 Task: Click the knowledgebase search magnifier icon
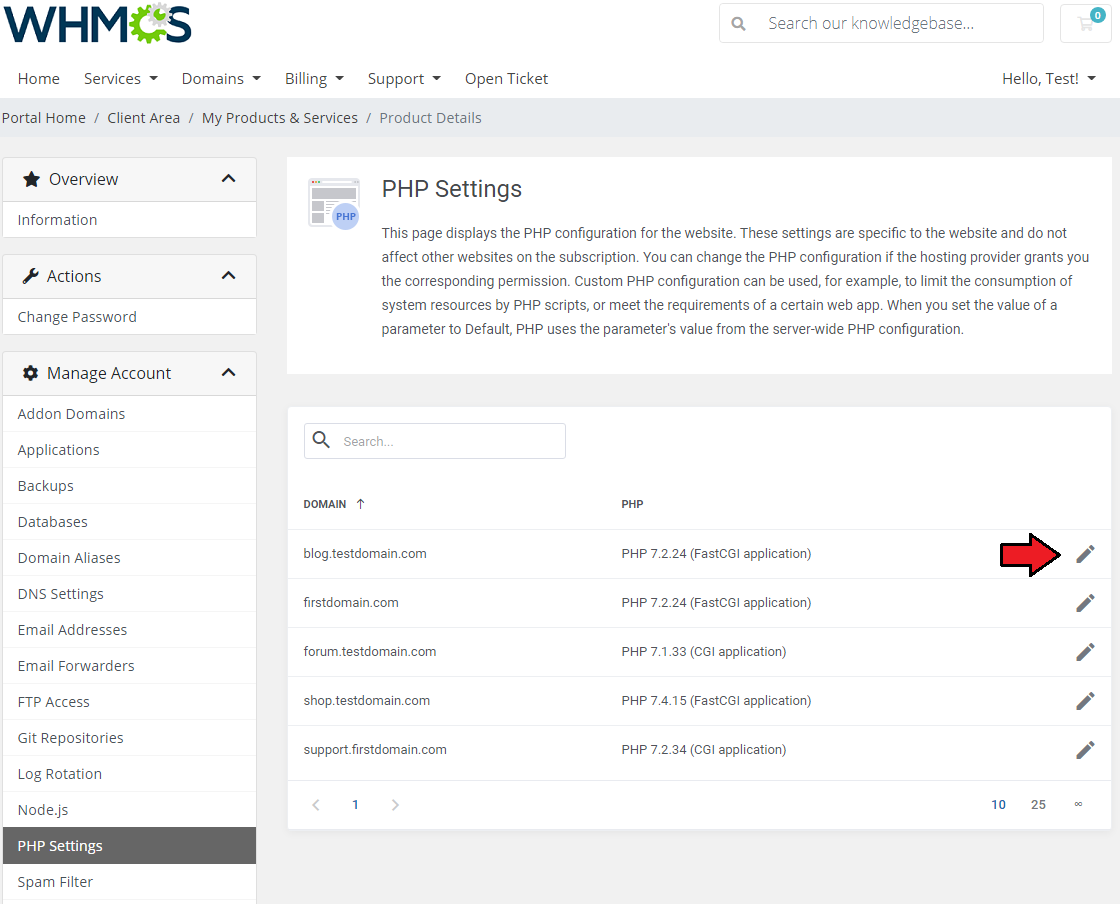click(739, 24)
